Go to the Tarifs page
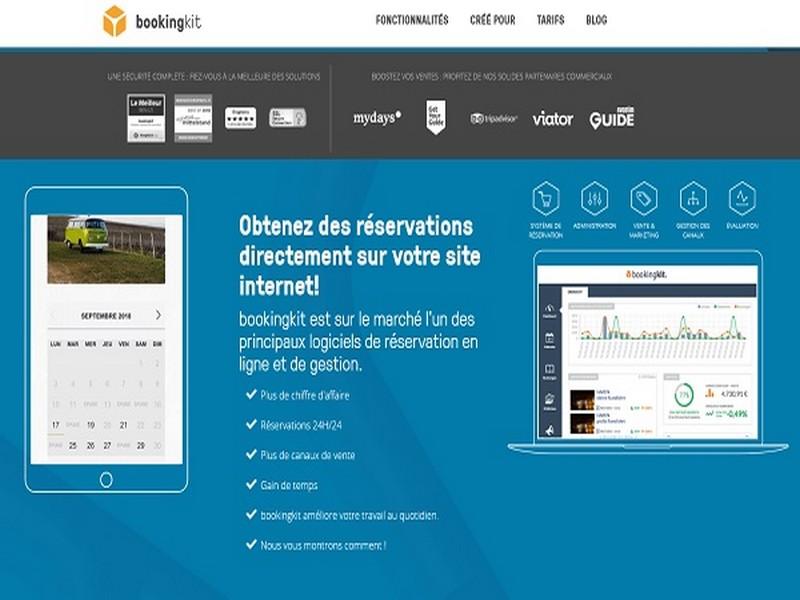 [551, 20]
